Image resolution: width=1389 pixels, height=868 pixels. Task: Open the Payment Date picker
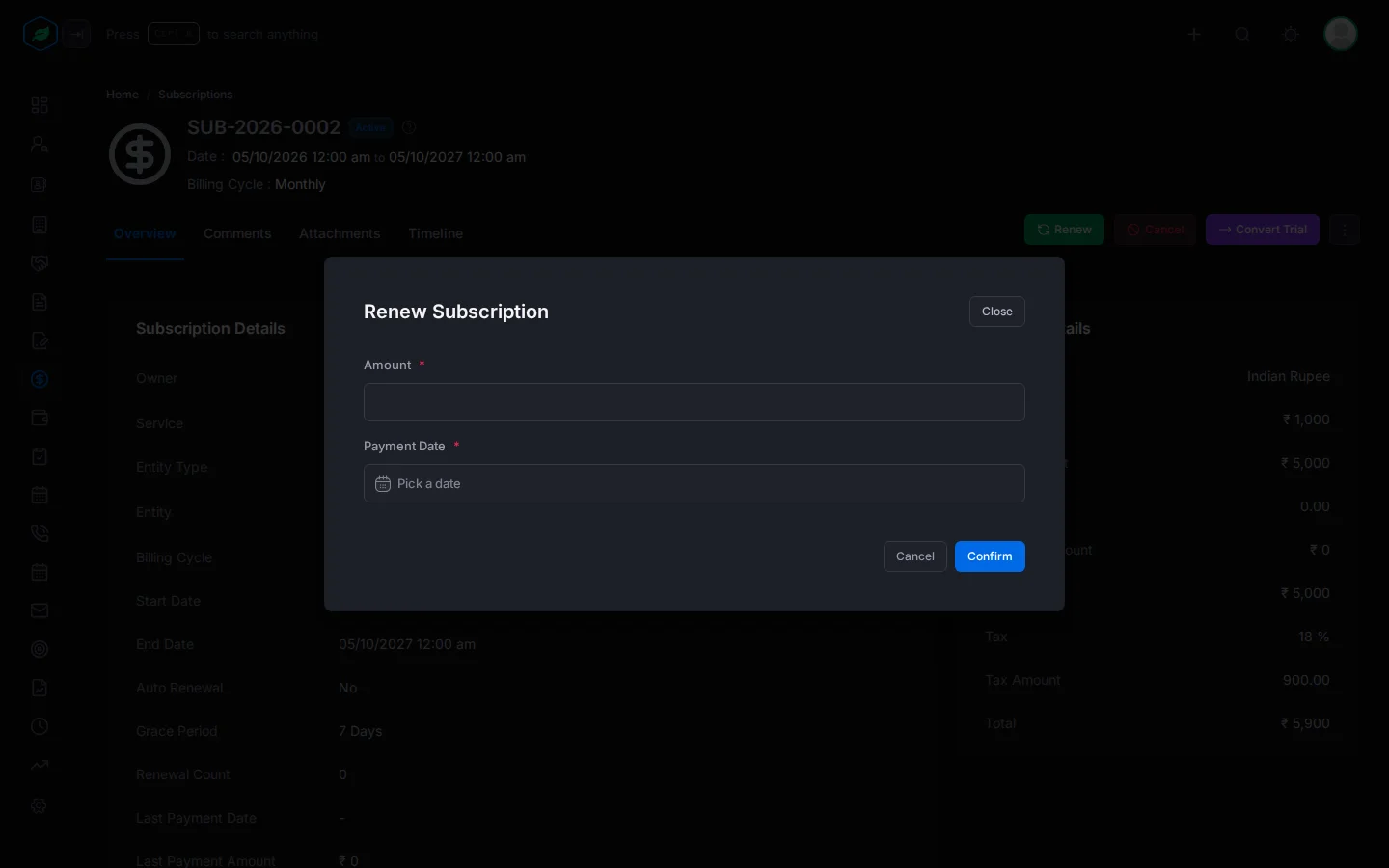pyautogui.click(x=694, y=483)
